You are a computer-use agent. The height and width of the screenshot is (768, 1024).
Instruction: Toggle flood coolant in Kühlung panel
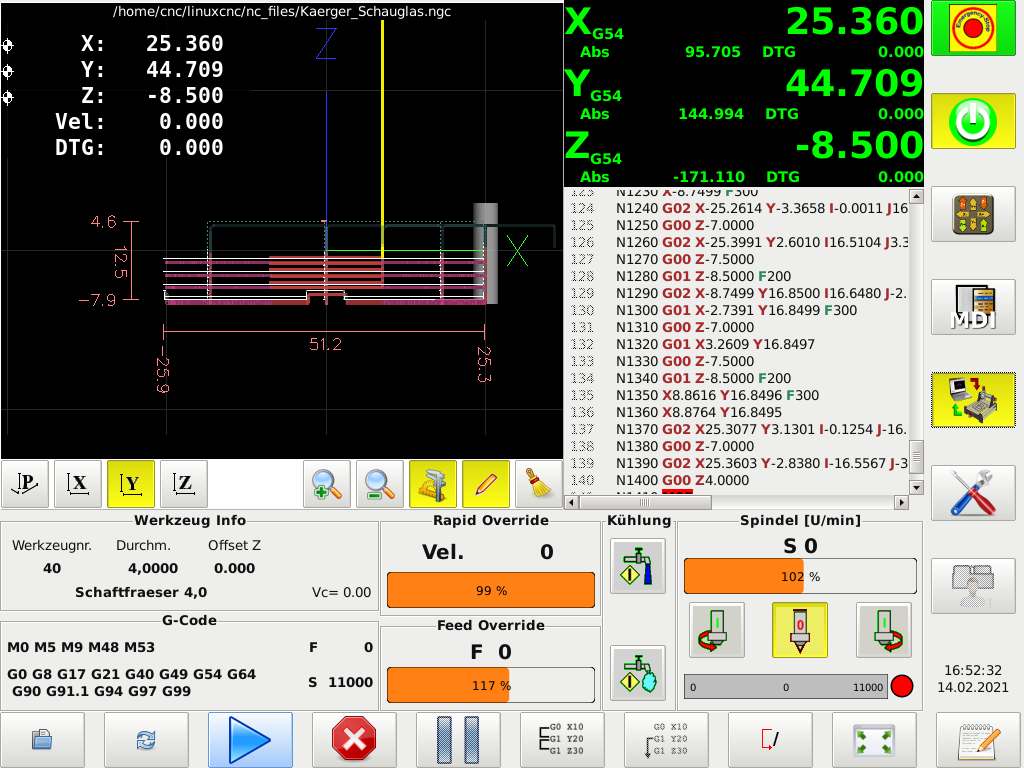point(637,567)
